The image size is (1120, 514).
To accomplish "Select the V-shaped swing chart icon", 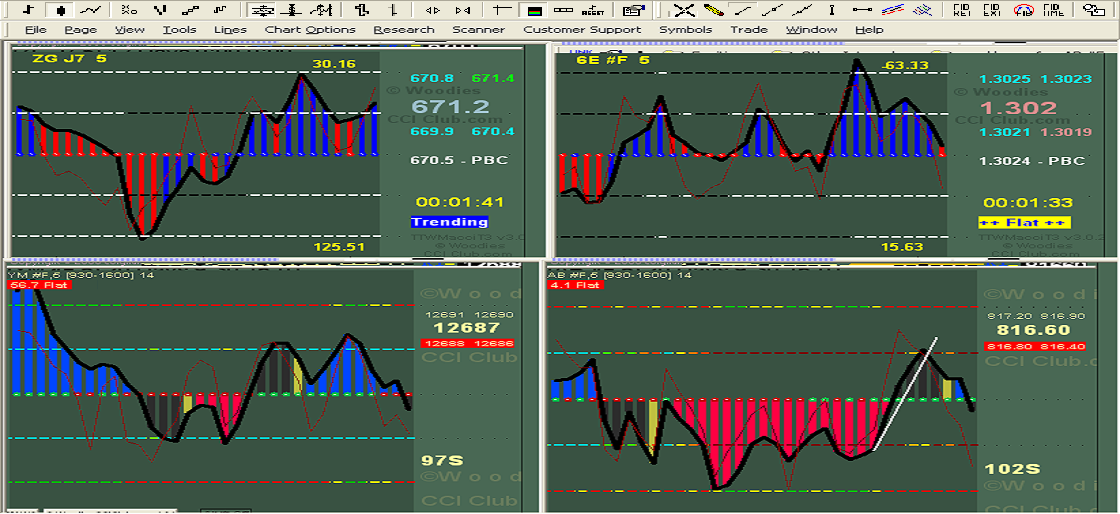I will coord(160,10).
